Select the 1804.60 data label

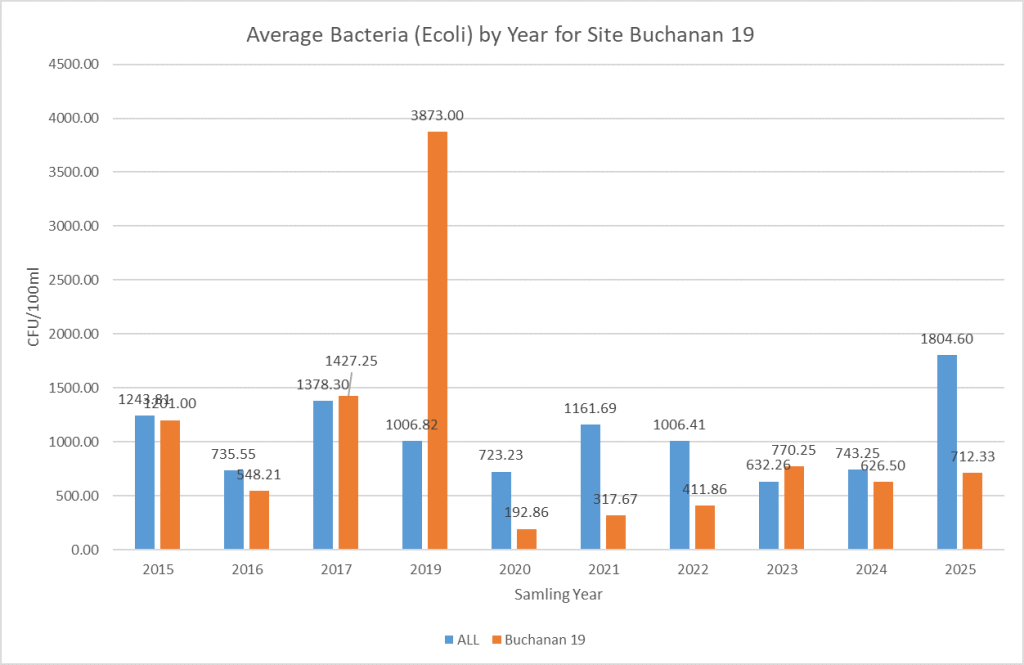tap(946, 339)
